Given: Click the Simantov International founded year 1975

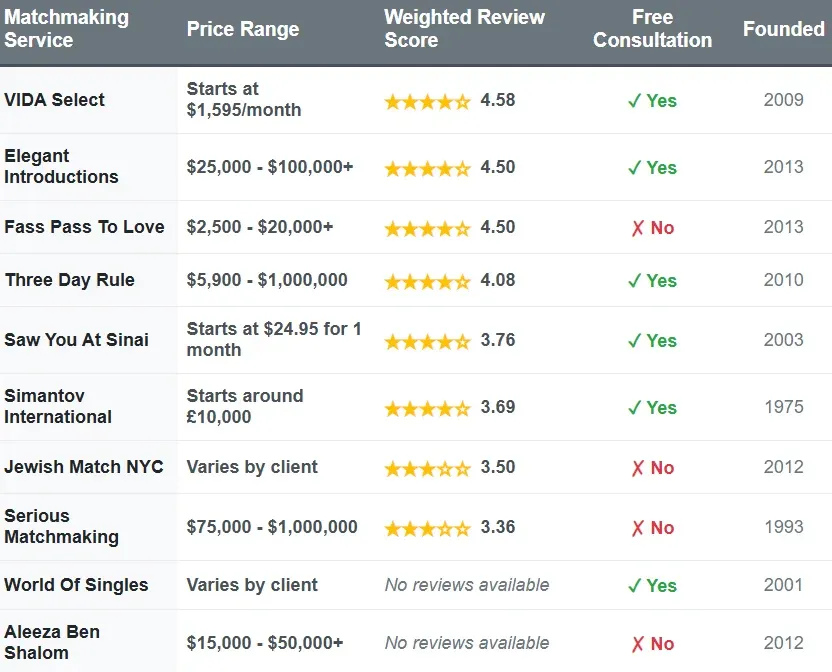Looking at the screenshot, I should (x=783, y=407).
